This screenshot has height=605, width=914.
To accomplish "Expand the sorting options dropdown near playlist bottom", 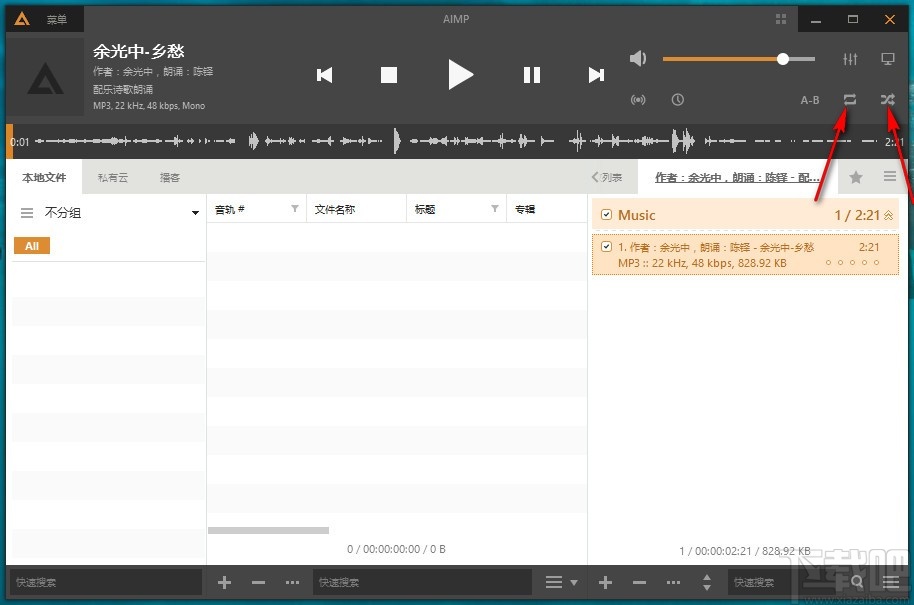I will [x=571, y=581].
